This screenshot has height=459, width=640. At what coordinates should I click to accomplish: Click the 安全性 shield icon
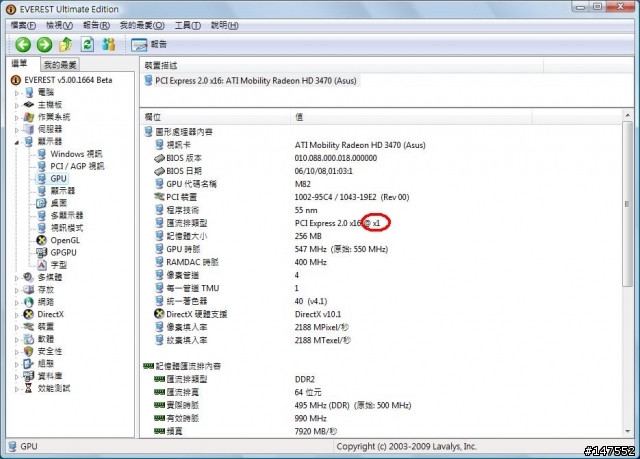29,351
